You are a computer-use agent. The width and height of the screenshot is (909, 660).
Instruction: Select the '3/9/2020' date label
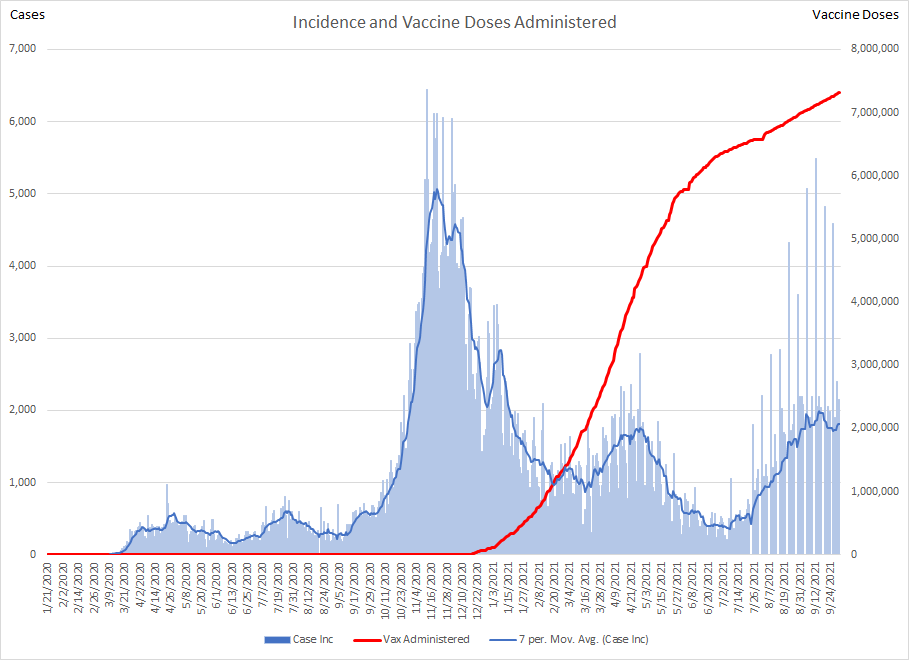(108, 583)
